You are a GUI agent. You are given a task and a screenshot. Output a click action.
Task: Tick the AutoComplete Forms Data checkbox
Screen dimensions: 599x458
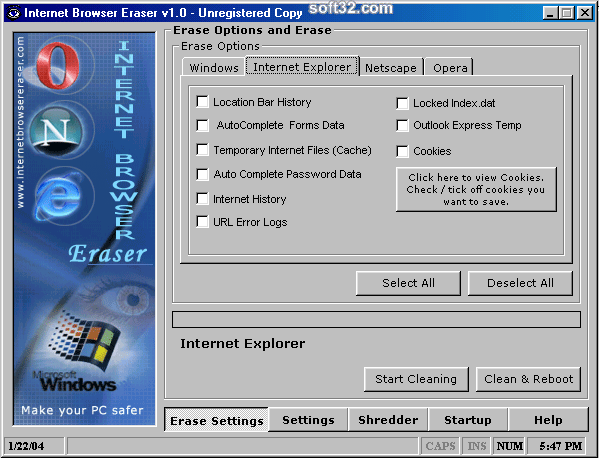pos(202,125)
